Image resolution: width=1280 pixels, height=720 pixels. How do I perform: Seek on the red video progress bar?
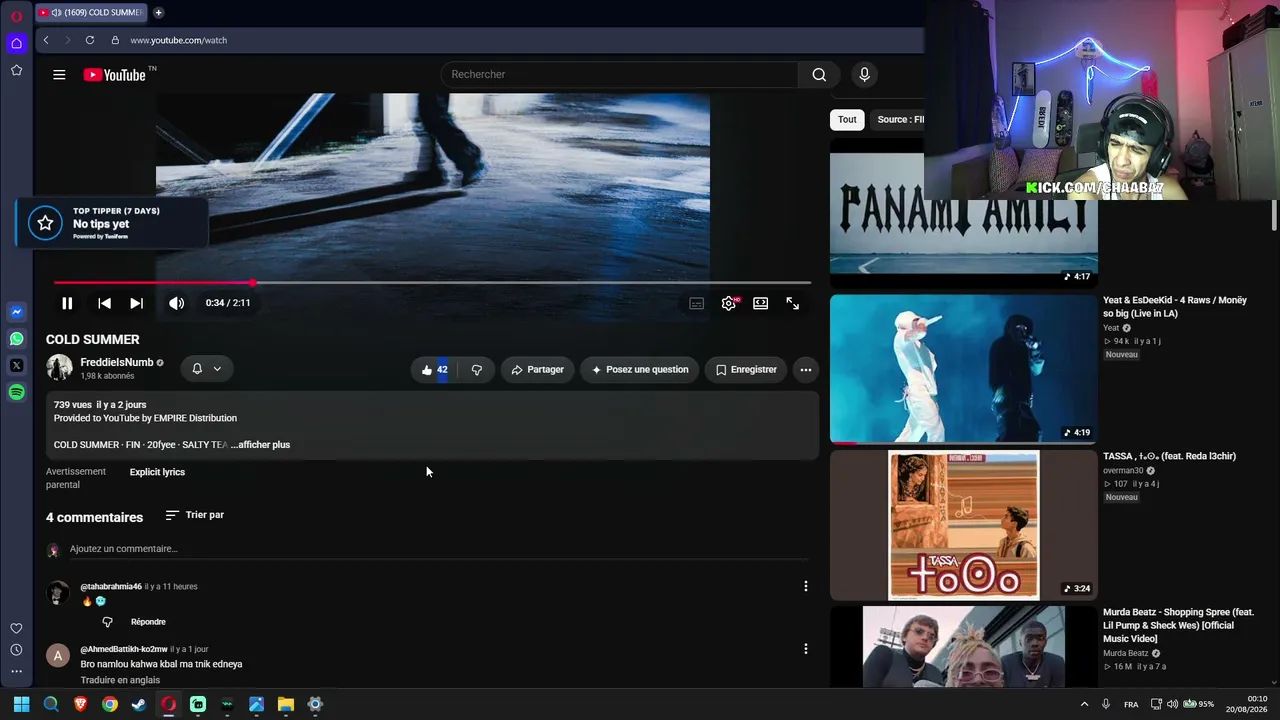point(432,283)
